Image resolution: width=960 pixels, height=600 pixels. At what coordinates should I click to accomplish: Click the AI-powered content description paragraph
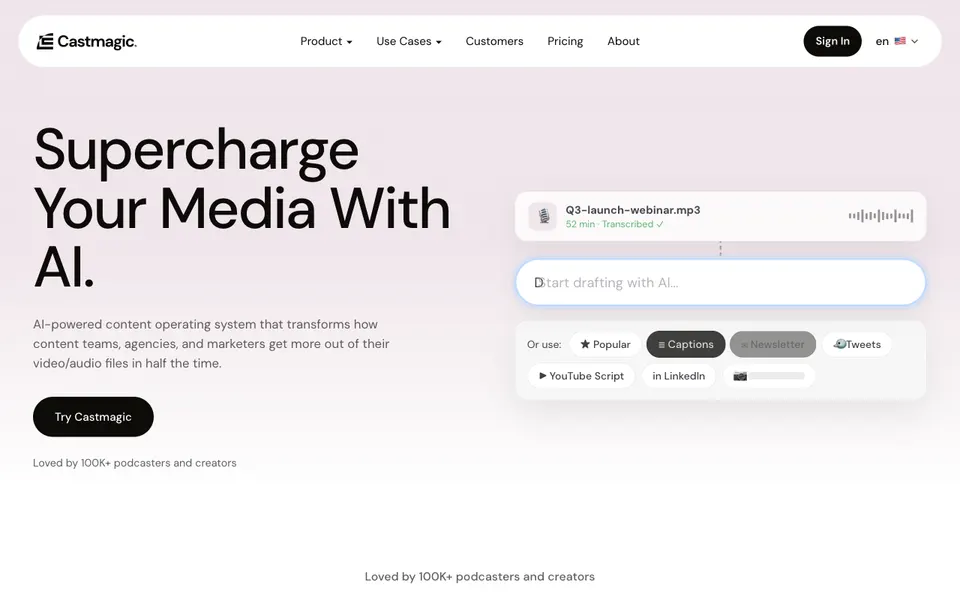[211, 343]
